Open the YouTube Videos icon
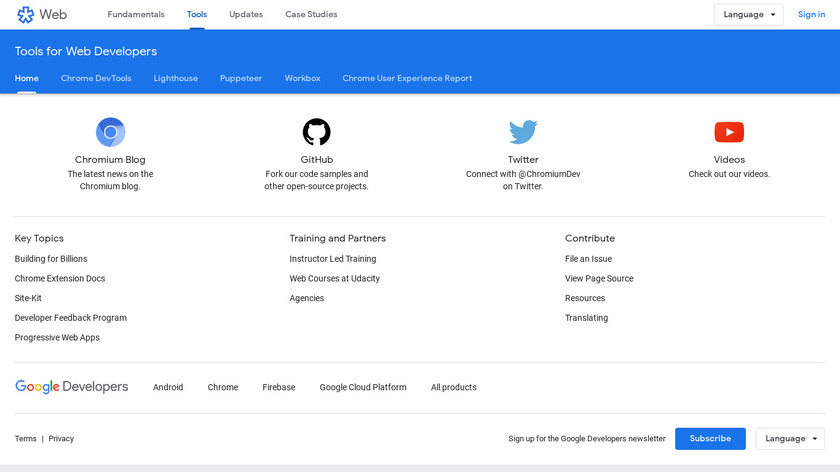The height and width of the screenshot is (472, 840). pyautogui.click(x=729, y=132)
